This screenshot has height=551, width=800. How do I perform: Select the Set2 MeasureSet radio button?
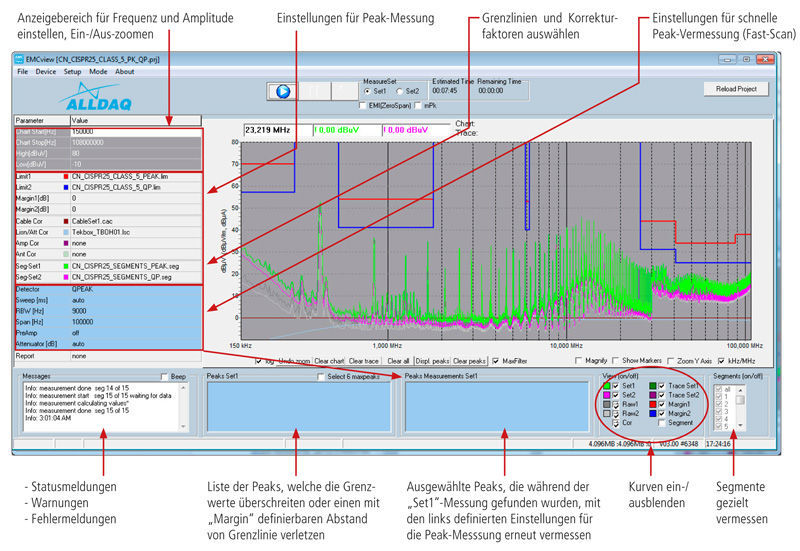click(401, 90)
